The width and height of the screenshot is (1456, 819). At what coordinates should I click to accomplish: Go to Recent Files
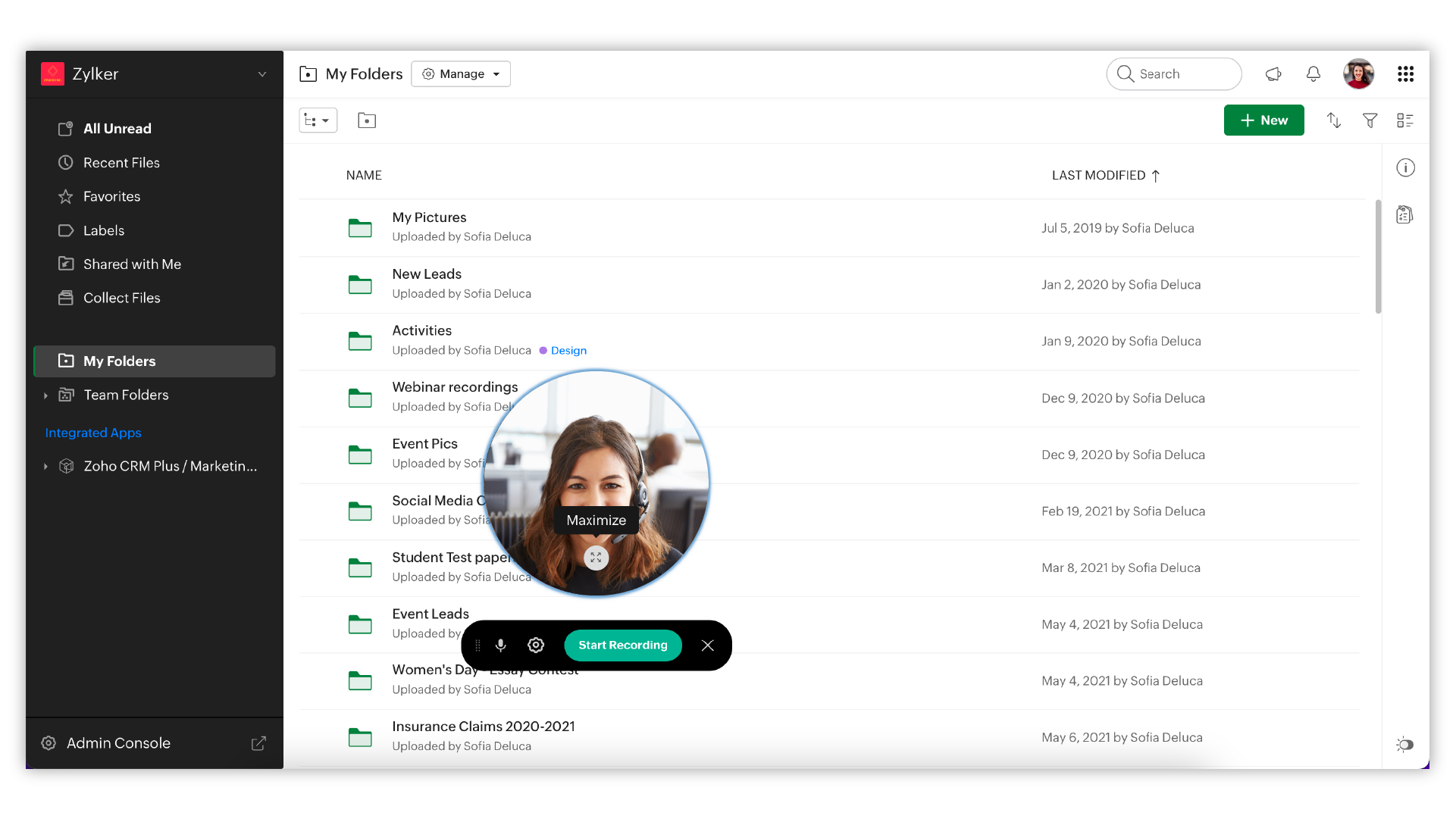click(121, 163)
